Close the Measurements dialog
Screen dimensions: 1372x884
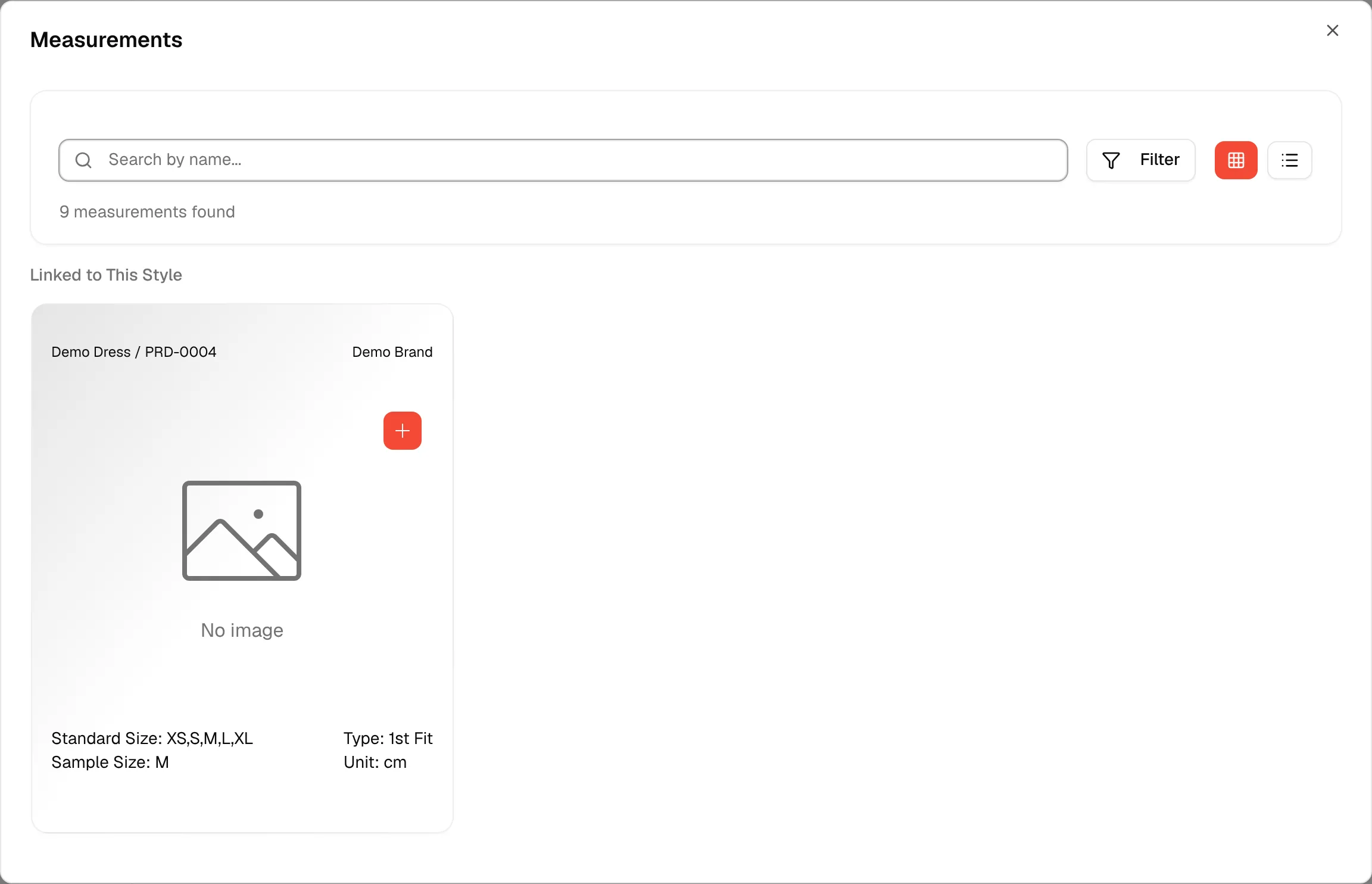(x=1333, y=30)
